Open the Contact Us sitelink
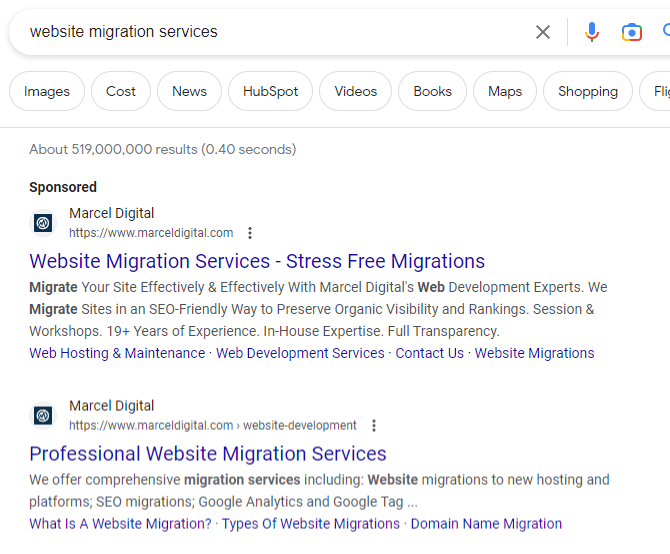Image resolution: width=670 pixels, height=554 pixels. click(429, 353)
